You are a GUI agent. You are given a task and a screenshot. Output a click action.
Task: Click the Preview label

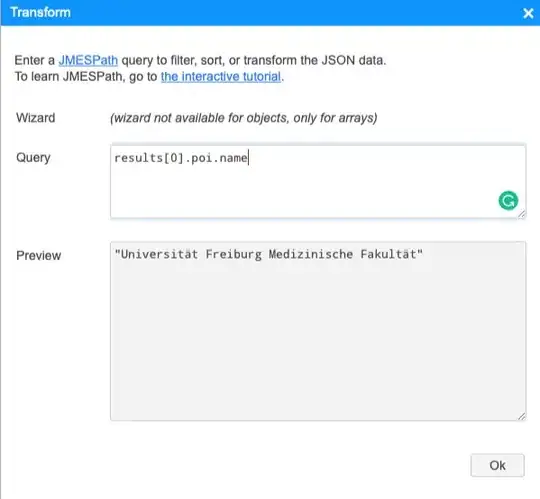click(x=39, y=256)
